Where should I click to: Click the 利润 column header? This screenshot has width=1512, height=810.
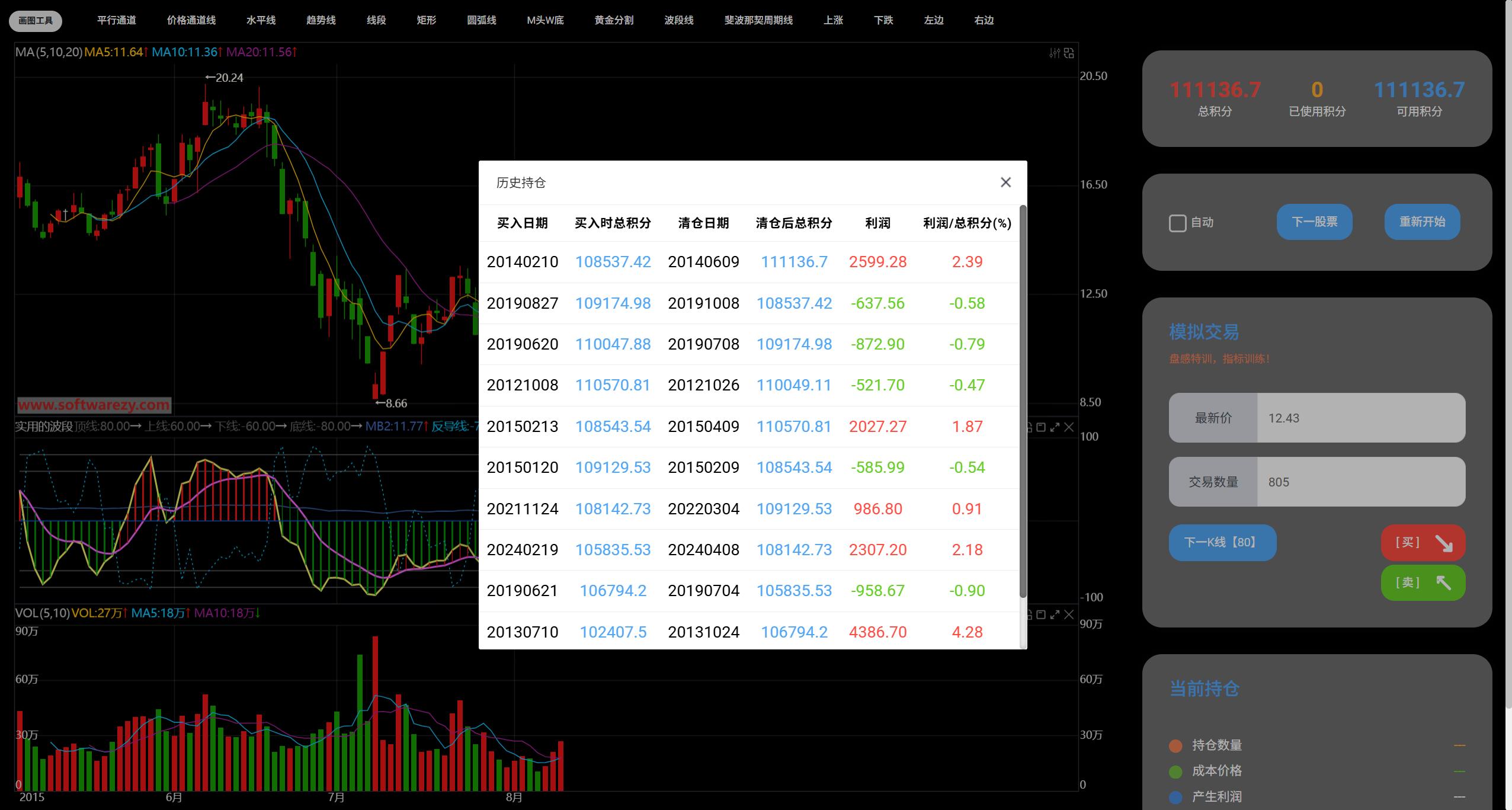878,223
